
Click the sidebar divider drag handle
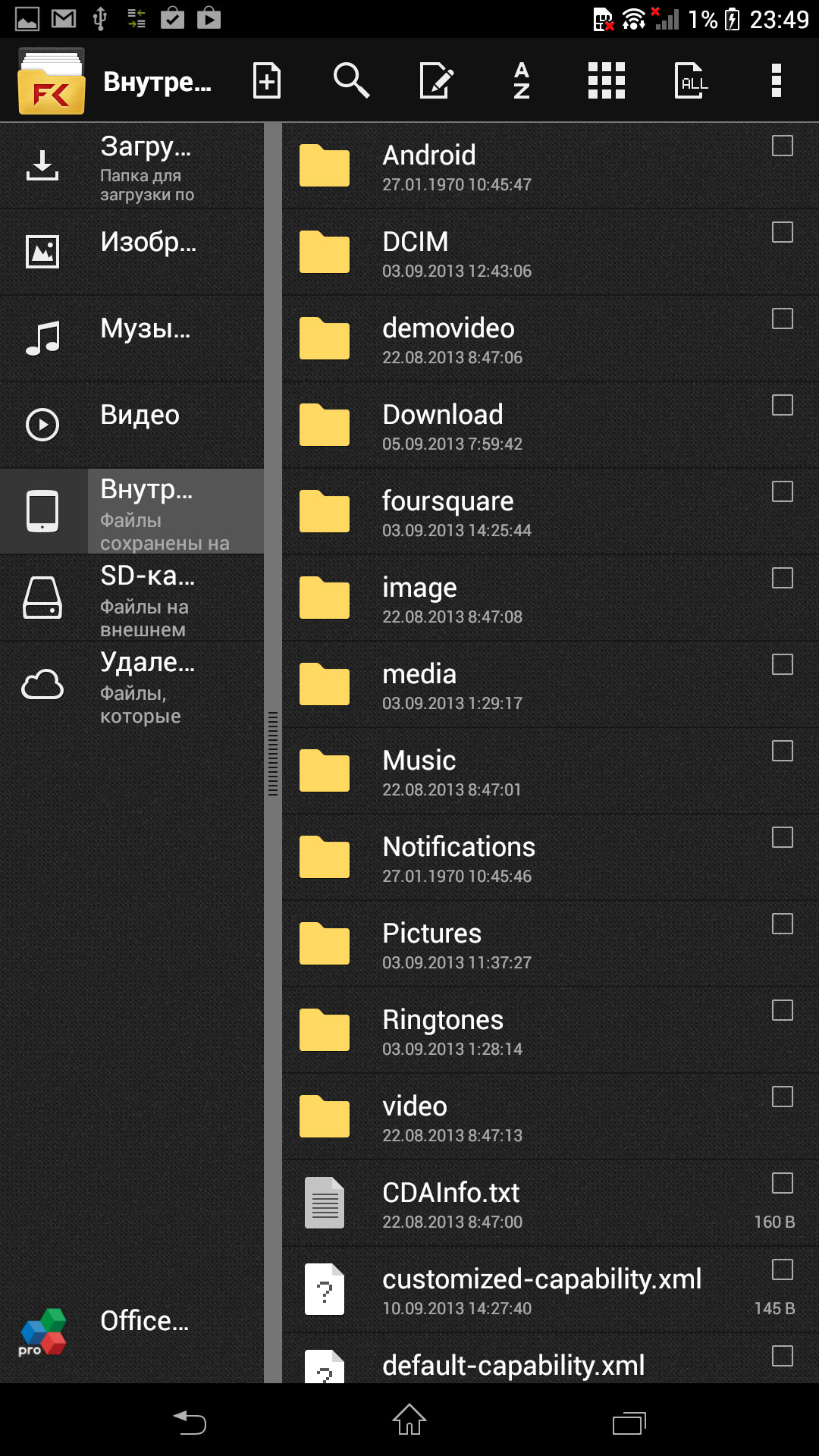point(273,753)
